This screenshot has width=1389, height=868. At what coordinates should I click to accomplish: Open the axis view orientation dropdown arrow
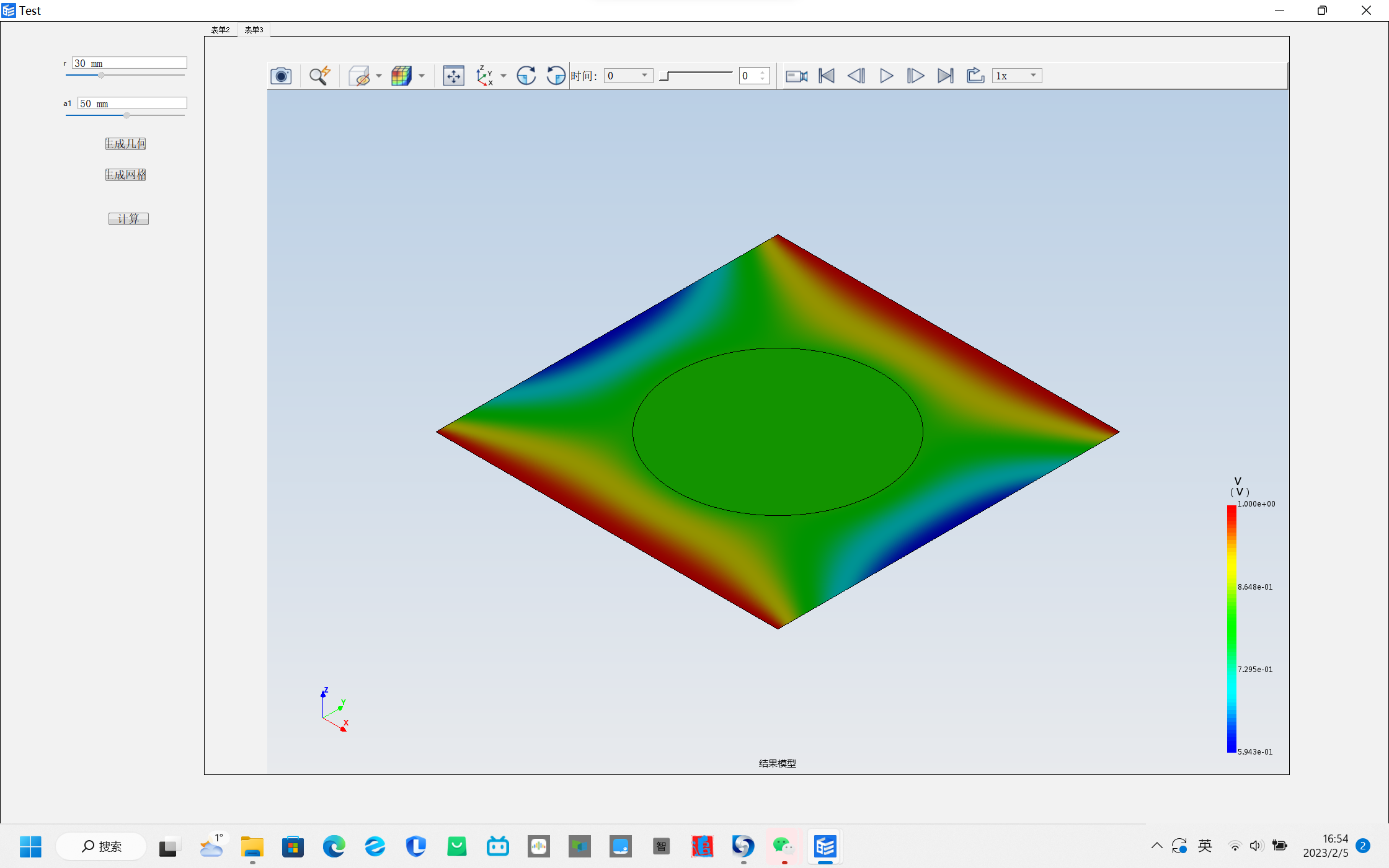(504, 76)
